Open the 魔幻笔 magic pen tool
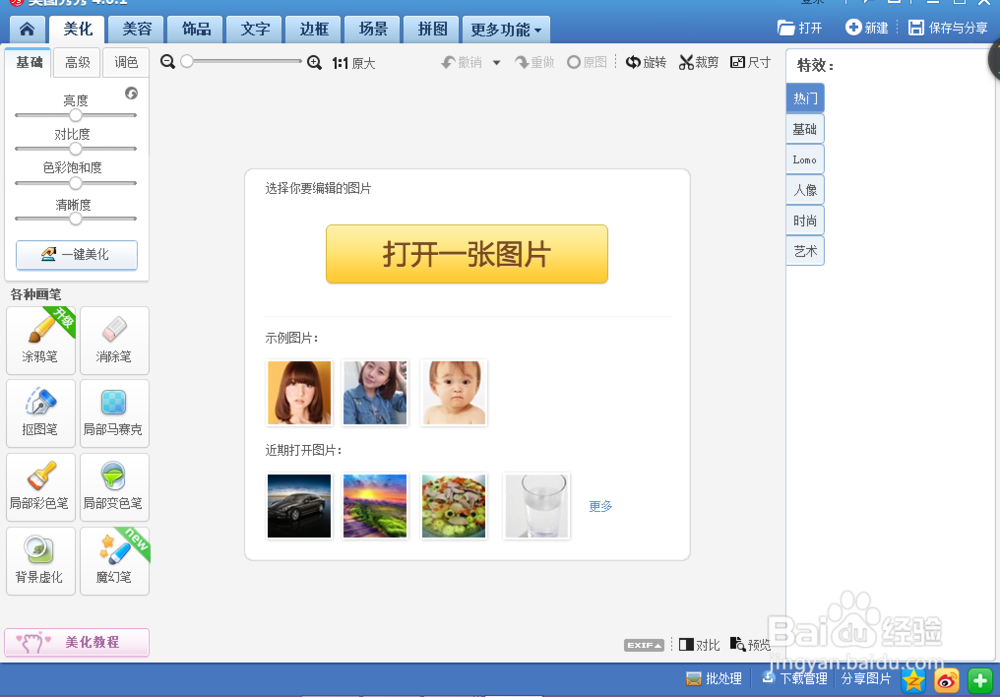The image size is (1000, 697). pos(114,560)
